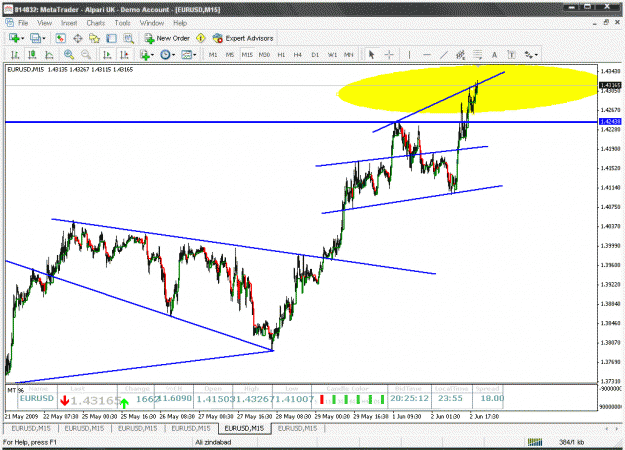
Task: Switch chart to M5 timeframe
Action: (x=230, y=55)
